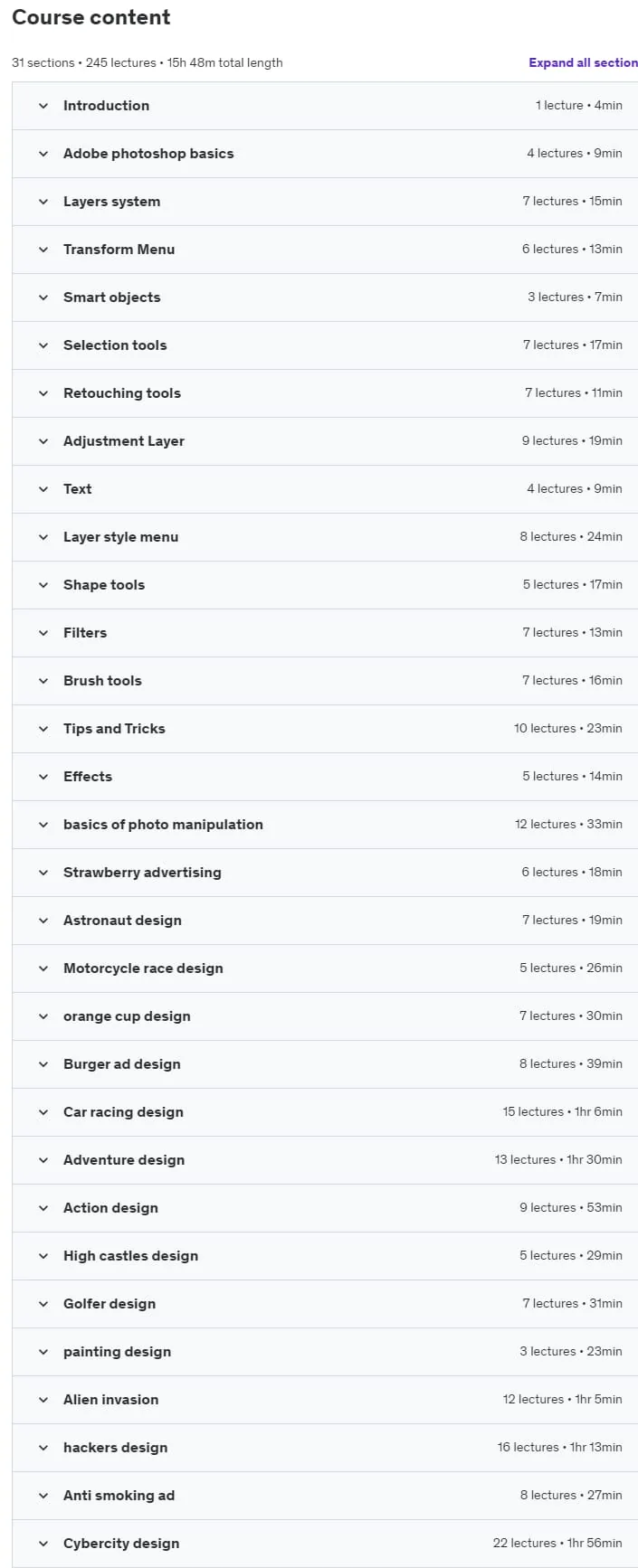Expand the Layers system section chevron
The image size is (638, 1568).
(x=43, y=202)
